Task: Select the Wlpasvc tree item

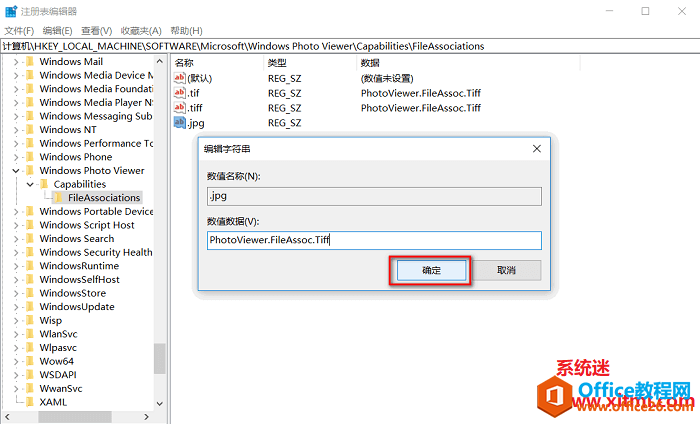Action: 58,347
